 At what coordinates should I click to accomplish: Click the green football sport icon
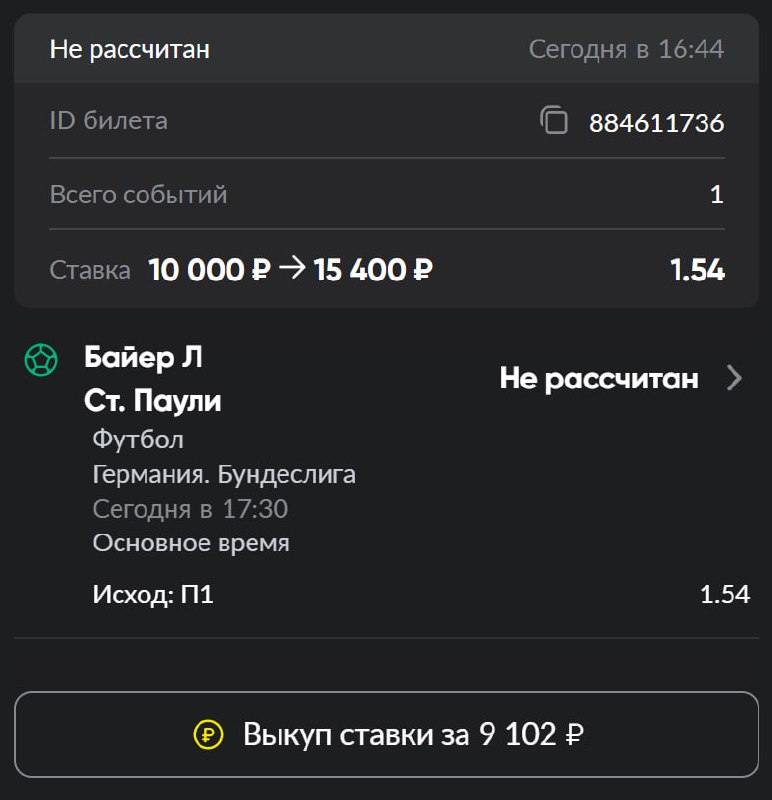coord(41,360)
